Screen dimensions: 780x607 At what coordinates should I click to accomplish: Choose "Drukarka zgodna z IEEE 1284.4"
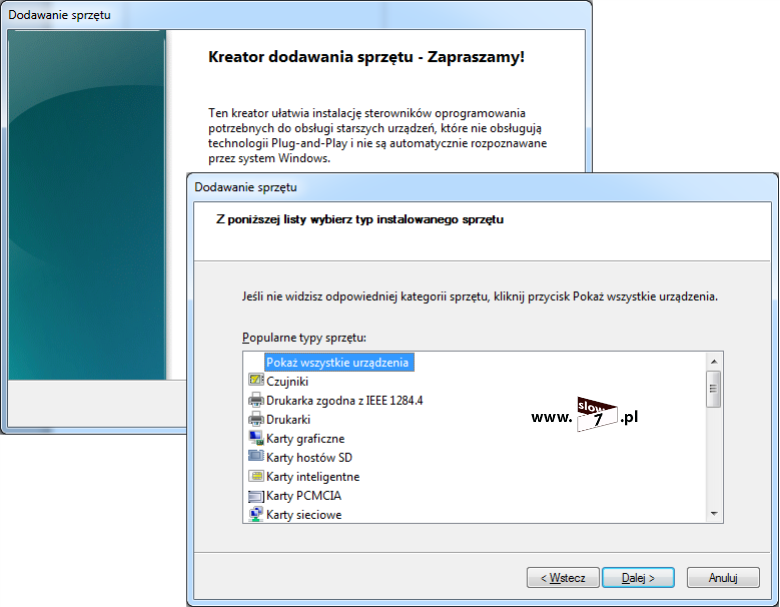pos(344,401)
